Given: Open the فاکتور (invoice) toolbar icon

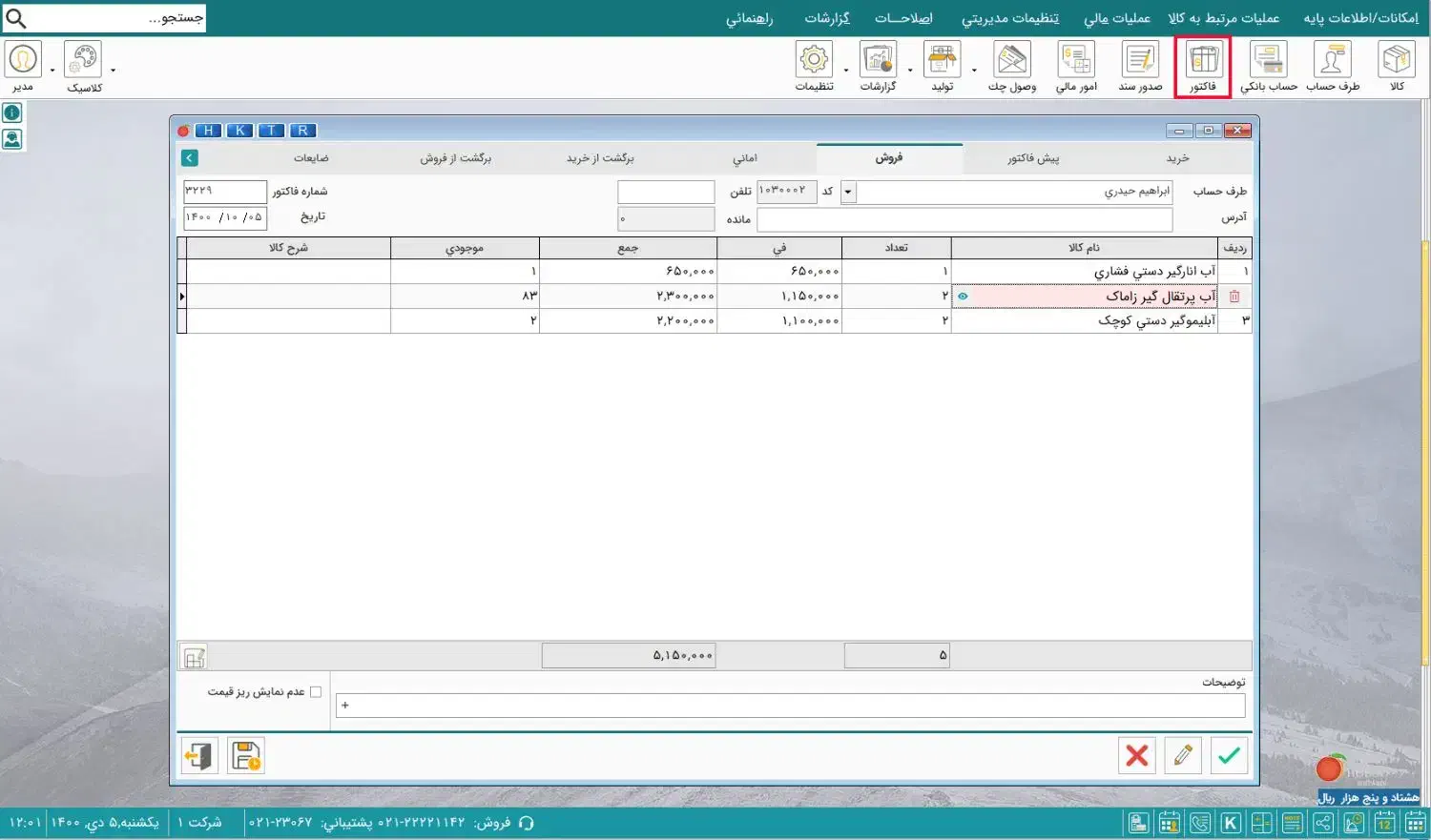Looking at the screenshot, I should (x=1202, y=61).
